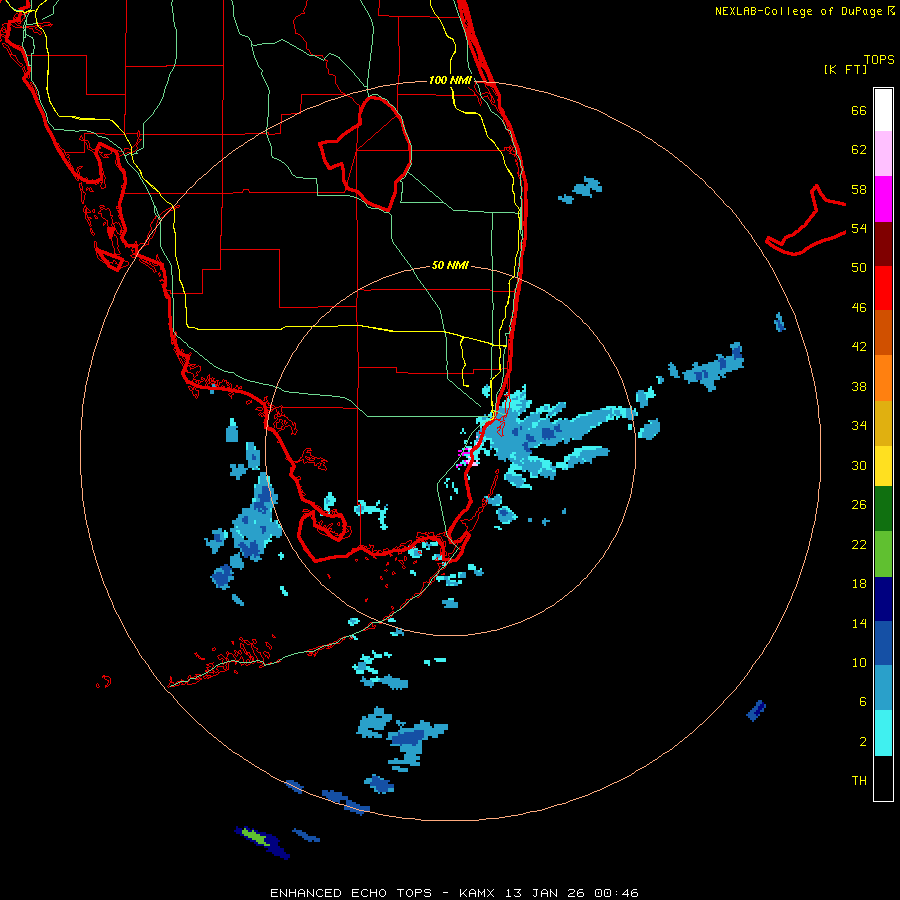Click the 26 legend value label

[859, 505]
